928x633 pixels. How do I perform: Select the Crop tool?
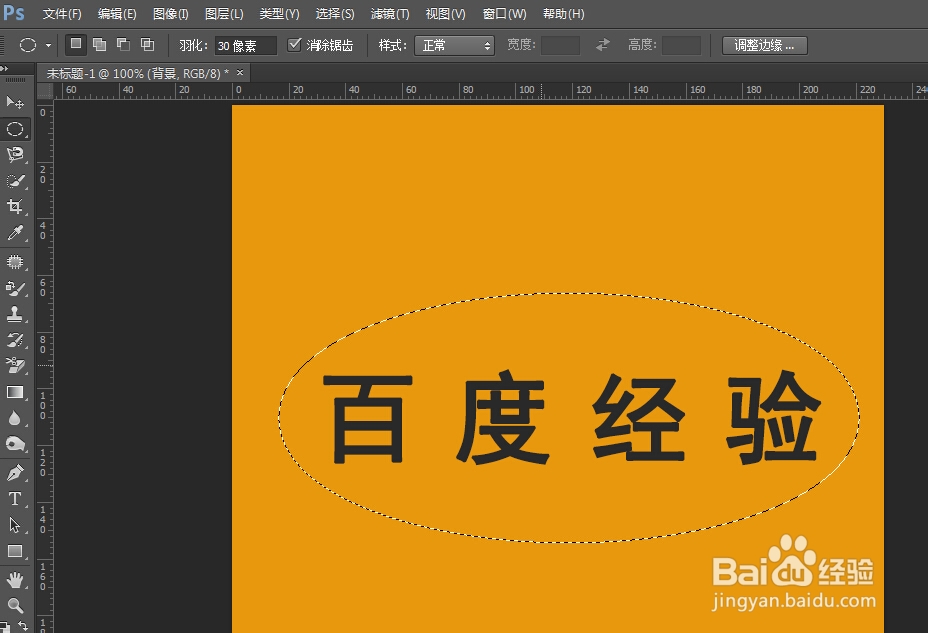tap(15, 206)
